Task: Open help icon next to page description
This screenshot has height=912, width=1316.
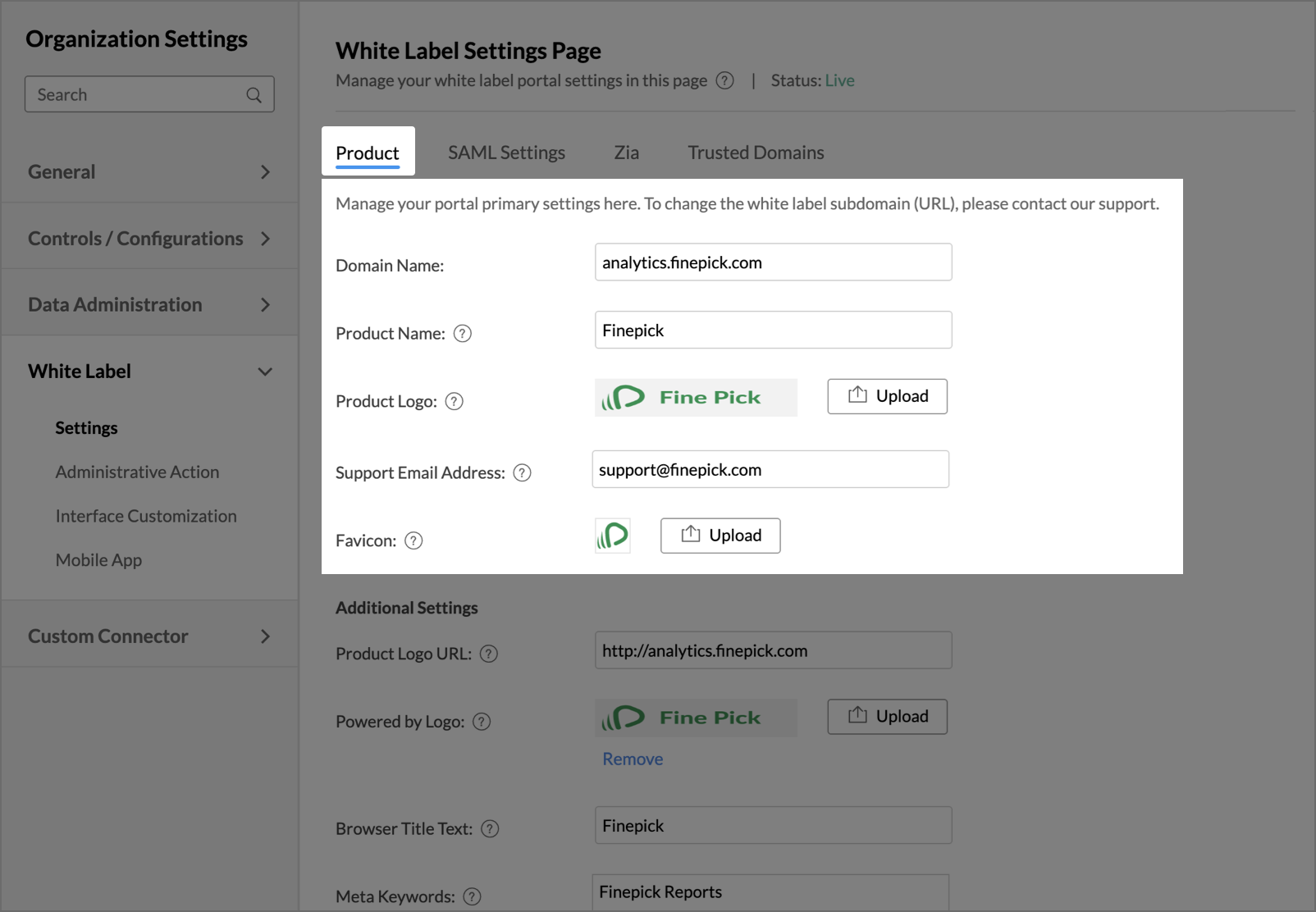Action: tap(725, 80)
